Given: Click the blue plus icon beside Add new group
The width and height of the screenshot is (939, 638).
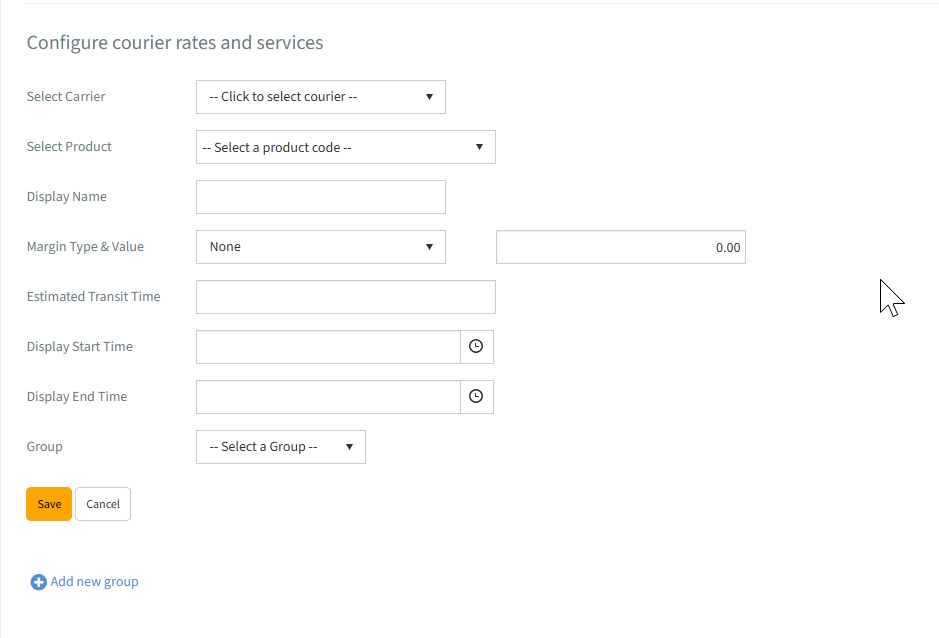Looking at the screenshot, I should pos(38,582).
